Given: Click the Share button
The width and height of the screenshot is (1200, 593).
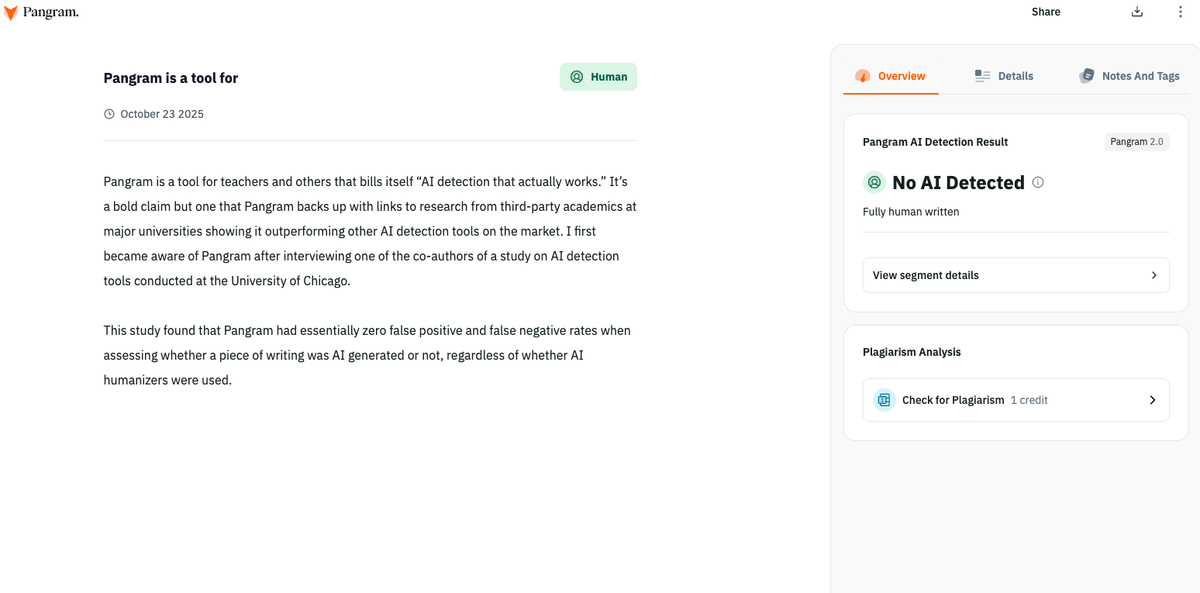Looking at the screenshot, I should 1045,11.
